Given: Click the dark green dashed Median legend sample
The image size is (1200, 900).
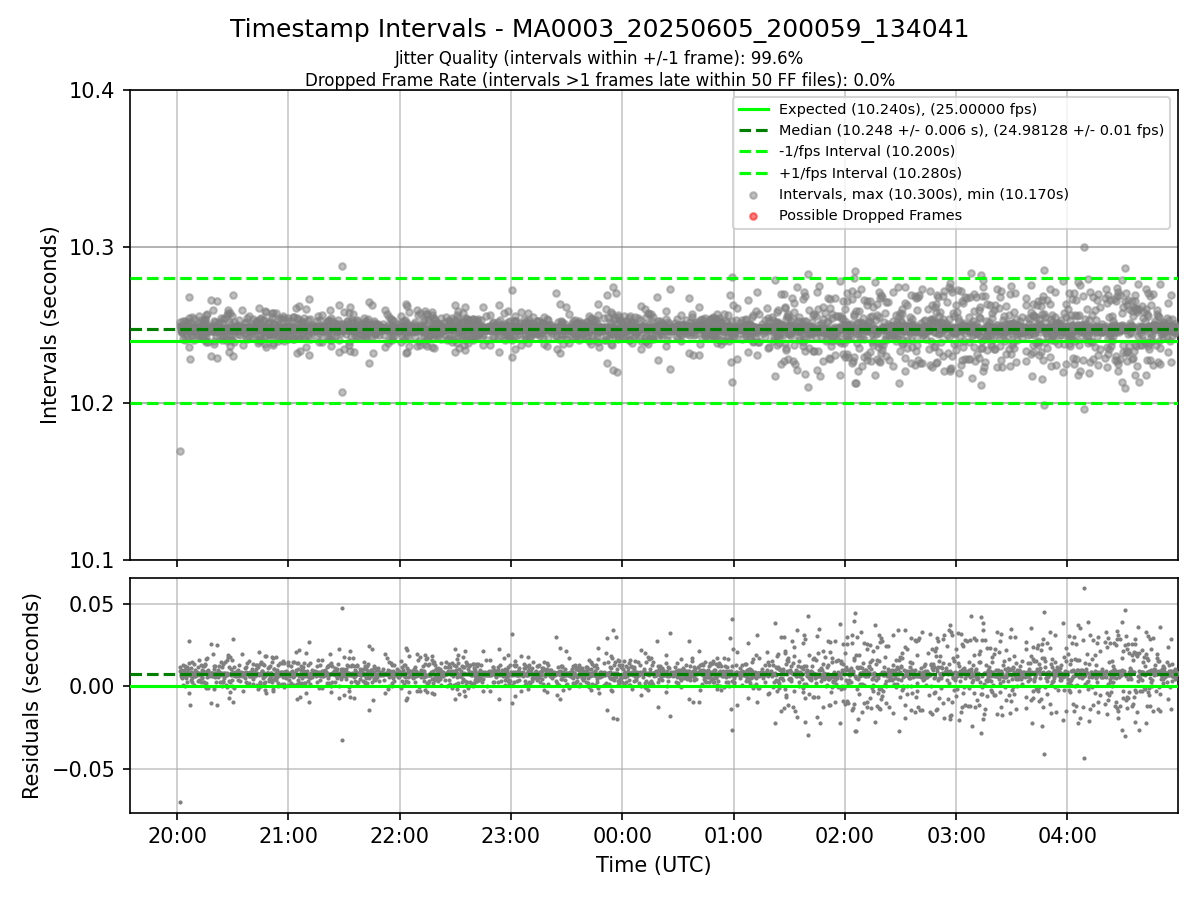Looking at the screenshot, I should click(x=754, y=130).
